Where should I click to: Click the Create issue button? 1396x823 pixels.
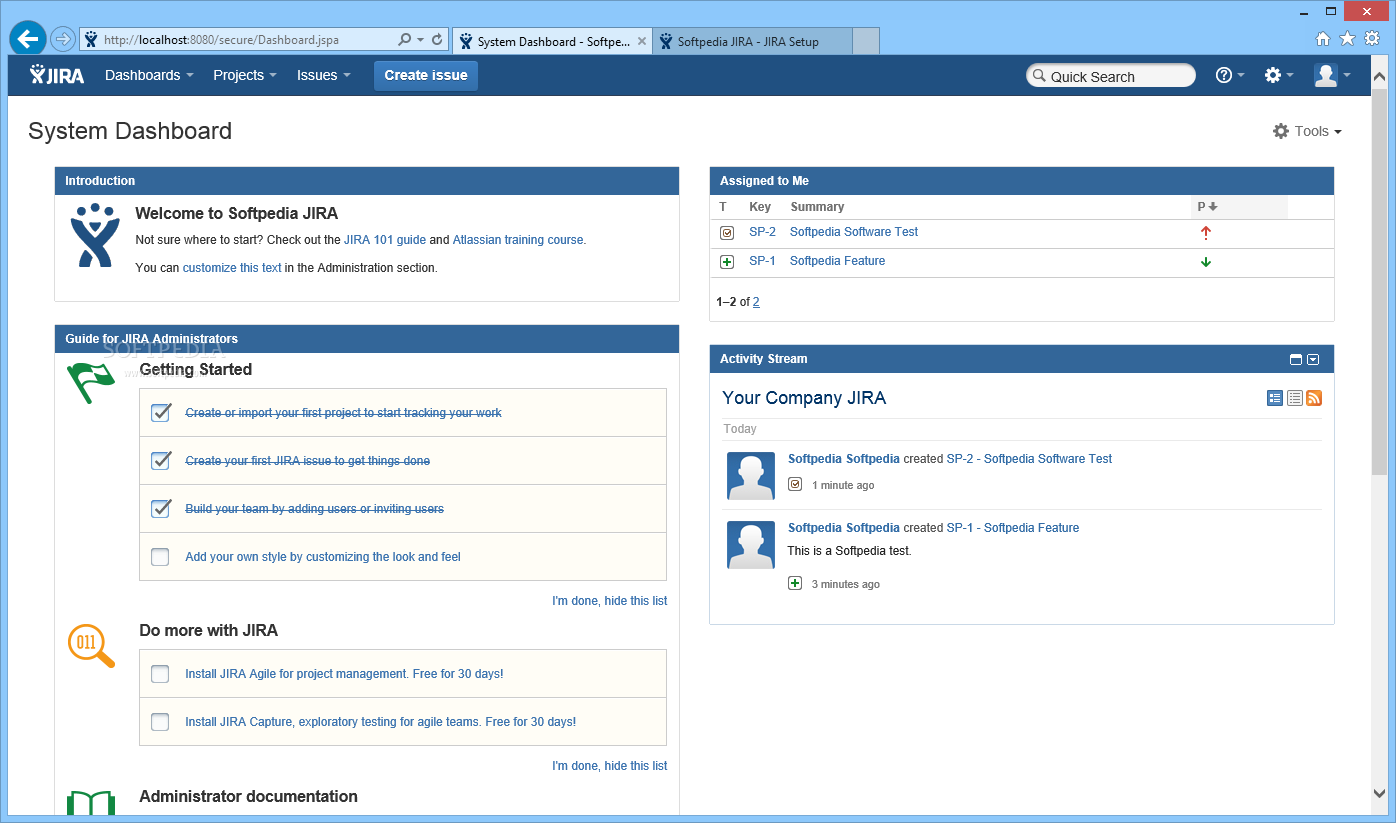[426, 75]
